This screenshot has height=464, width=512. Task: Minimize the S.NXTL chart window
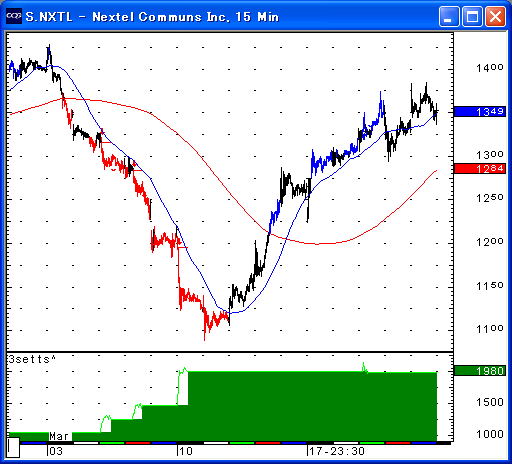click(x=449, y=16)
